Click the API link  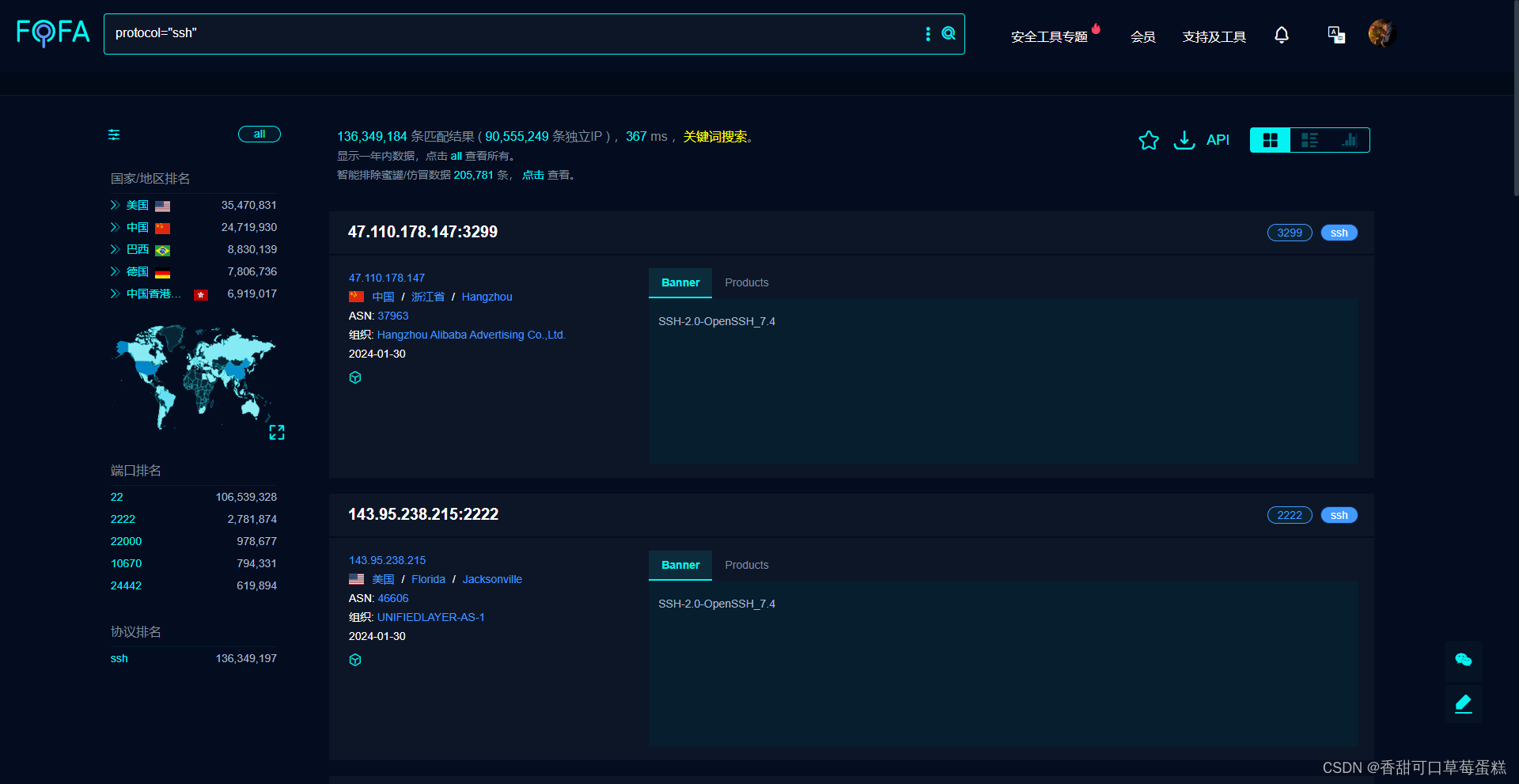click(1218, 140)
